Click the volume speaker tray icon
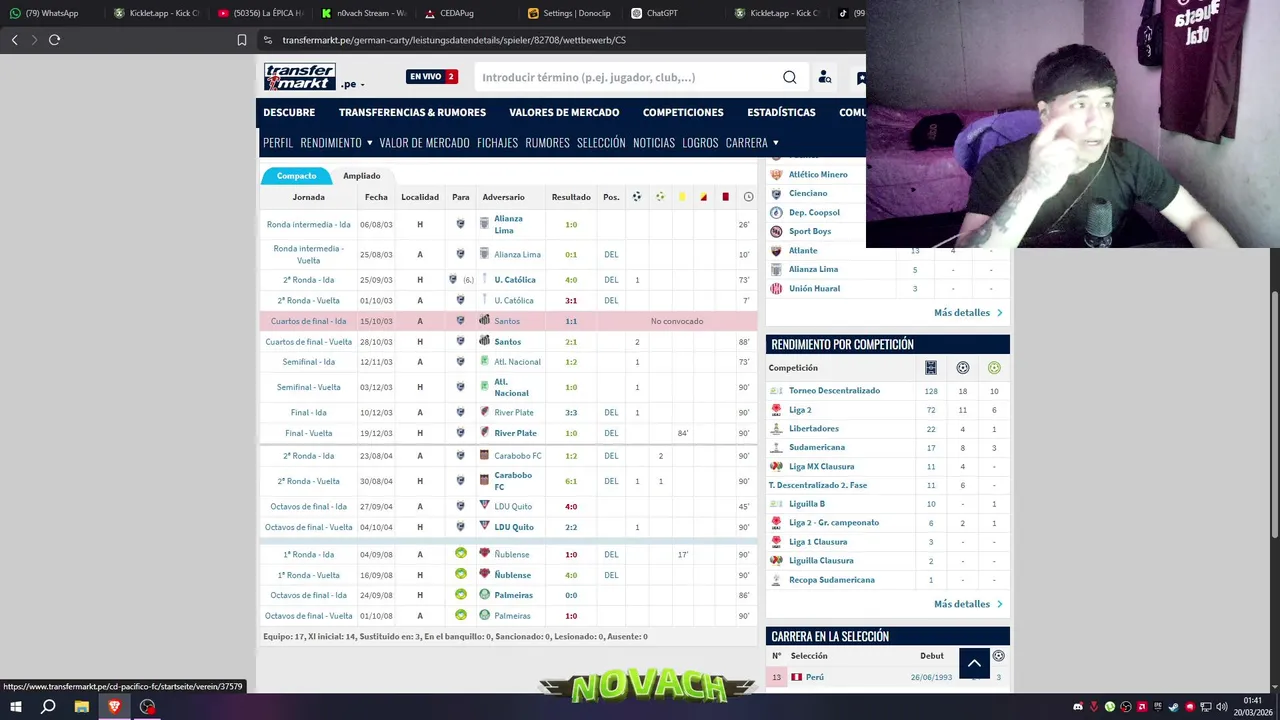Screen dimensions: 1280x720 pyautogui.click(x=1223, y=707)
